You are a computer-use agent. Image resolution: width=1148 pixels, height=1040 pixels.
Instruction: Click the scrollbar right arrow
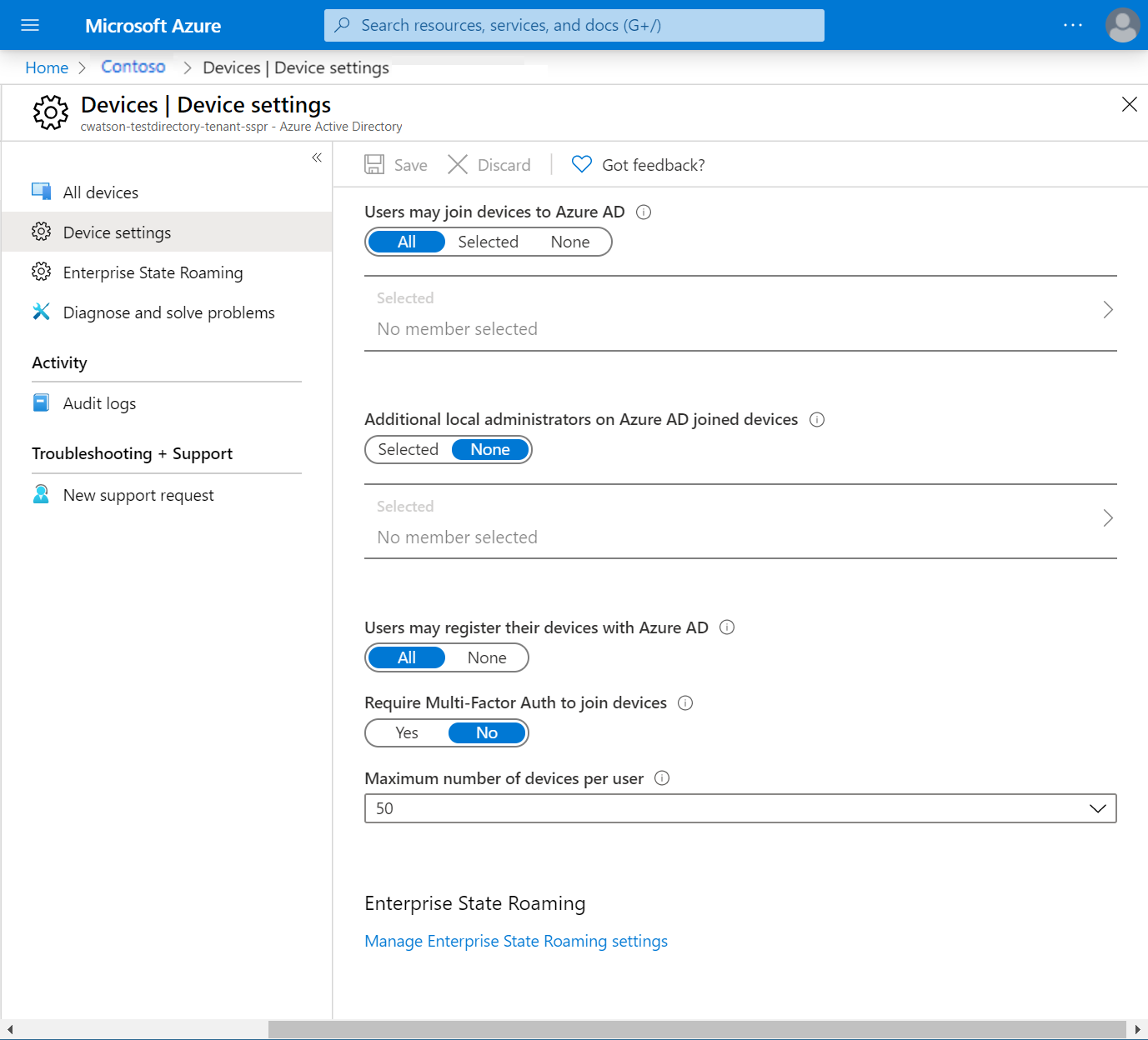[x=1138, y=1030]
